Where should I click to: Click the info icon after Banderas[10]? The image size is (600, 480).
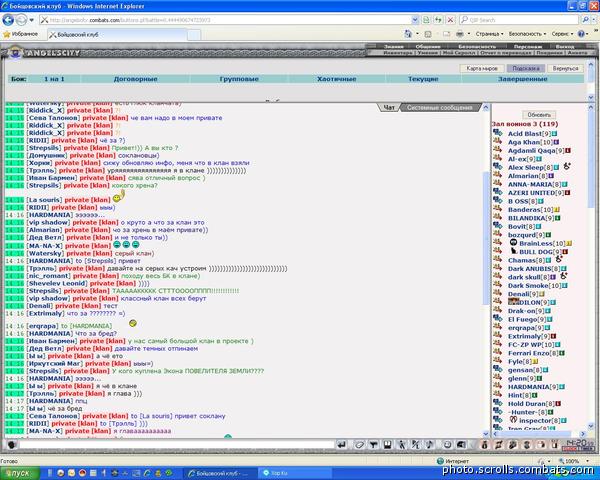(557, 210)
